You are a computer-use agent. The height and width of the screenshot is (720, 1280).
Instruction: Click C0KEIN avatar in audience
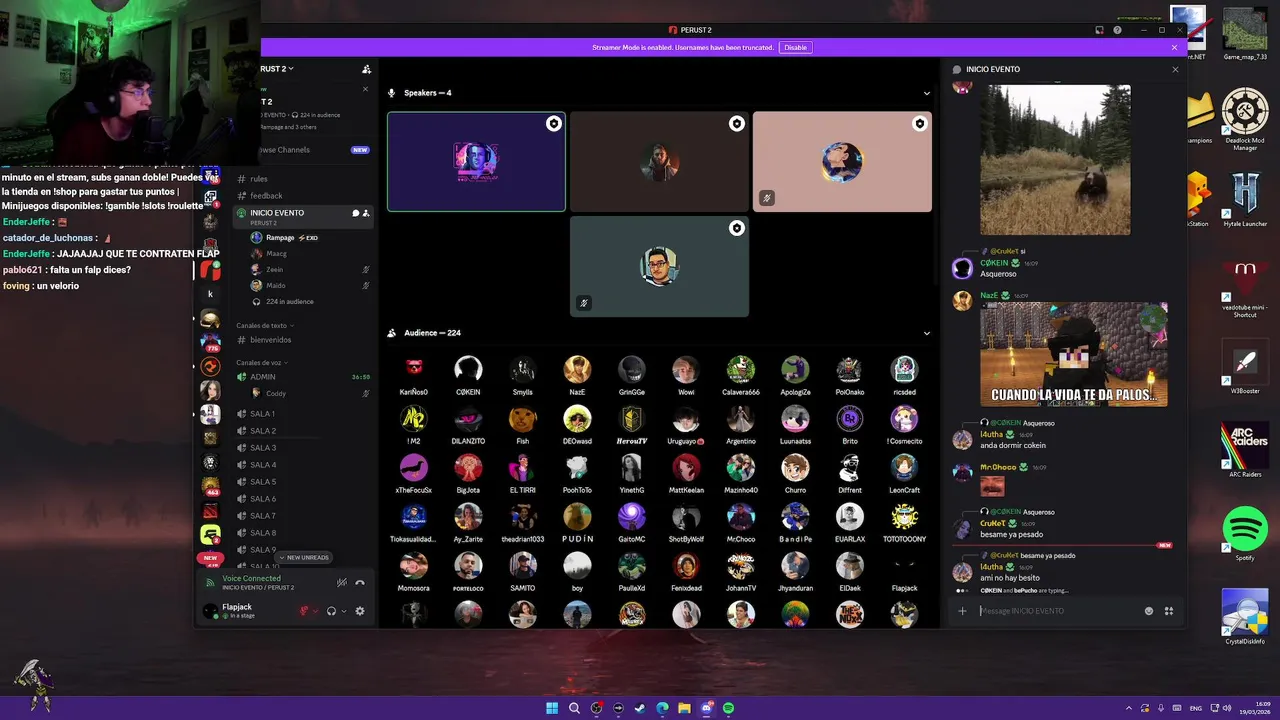coord(468,369)
